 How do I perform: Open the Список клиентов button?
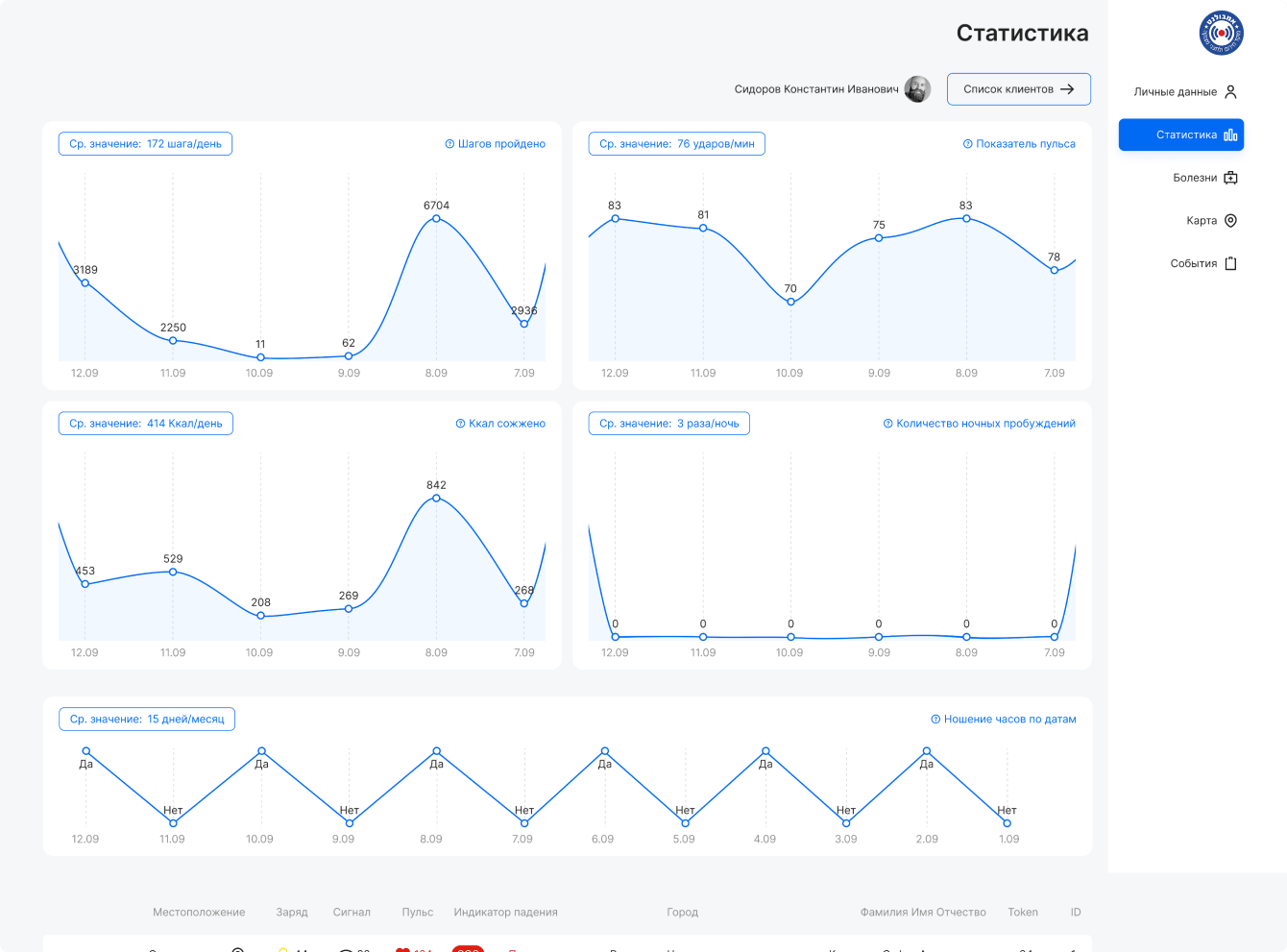(x=1018, y=89)
